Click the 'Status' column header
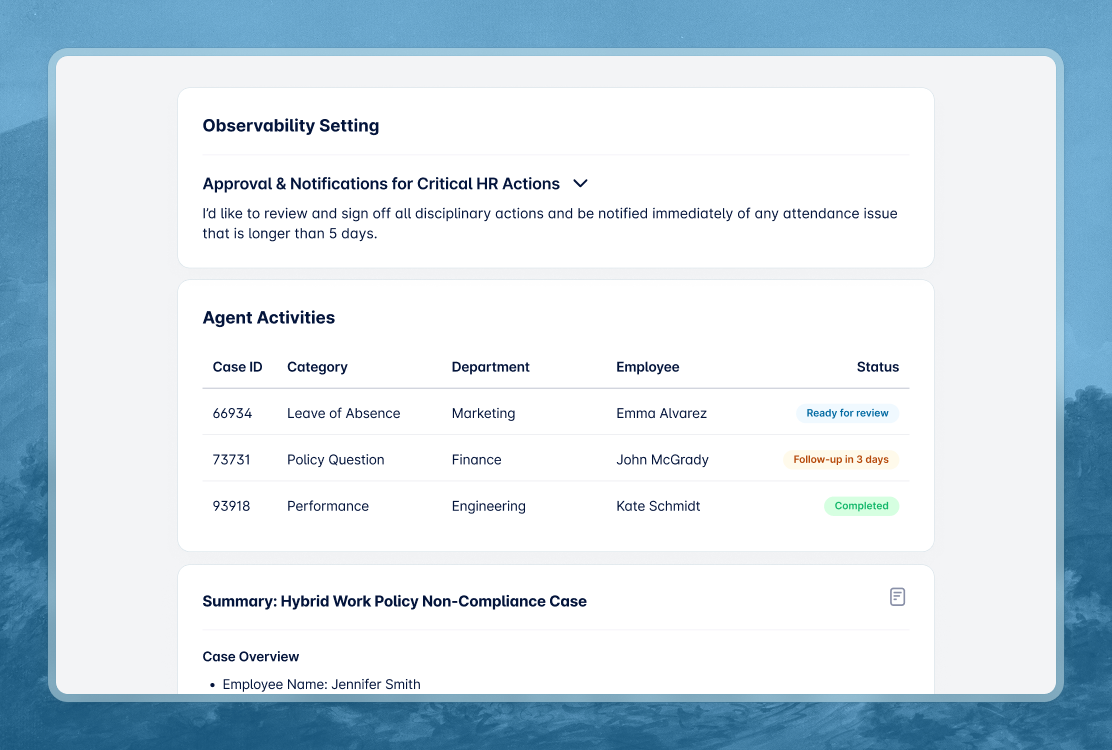Viewport: 1112px width, 750px height. [877, 367]
